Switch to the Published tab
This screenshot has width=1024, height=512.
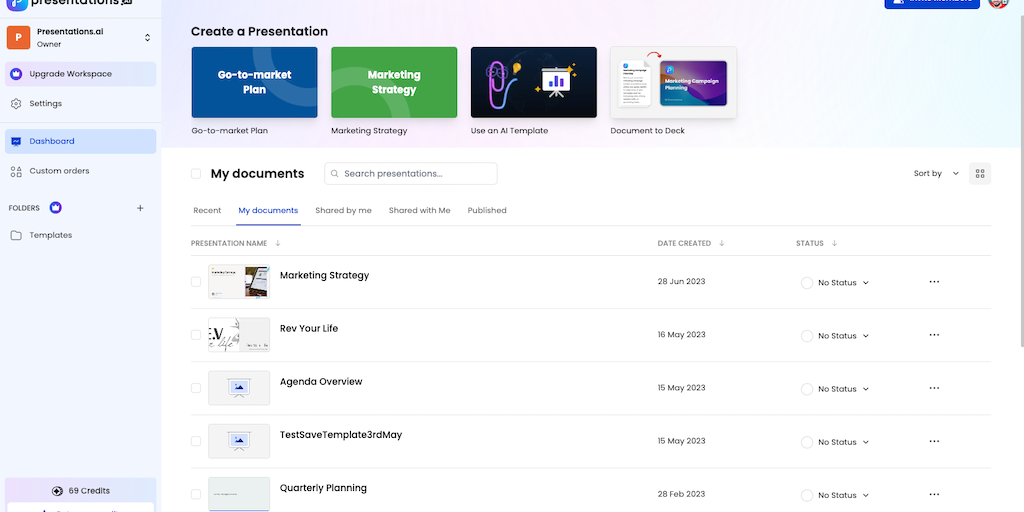click(x=487, y=211)
